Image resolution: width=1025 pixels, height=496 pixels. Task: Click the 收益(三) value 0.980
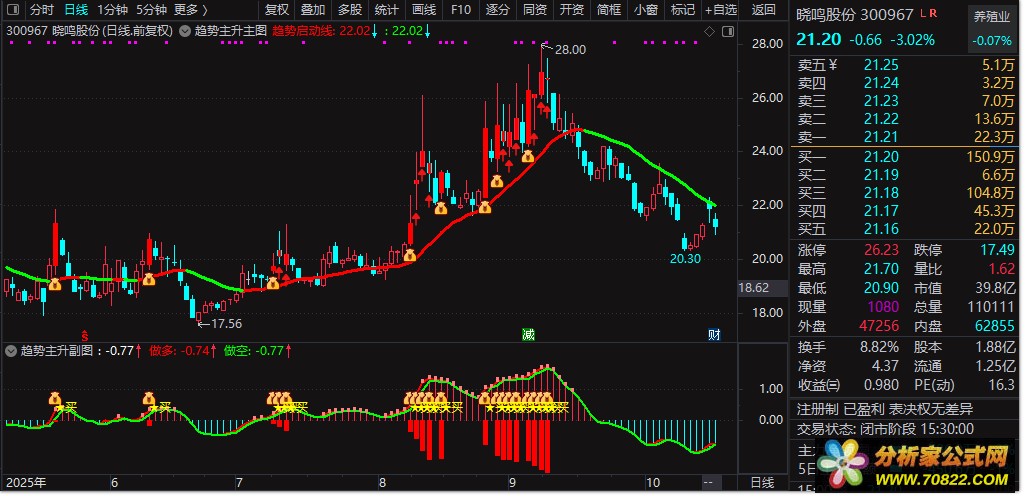coord(883,384)
